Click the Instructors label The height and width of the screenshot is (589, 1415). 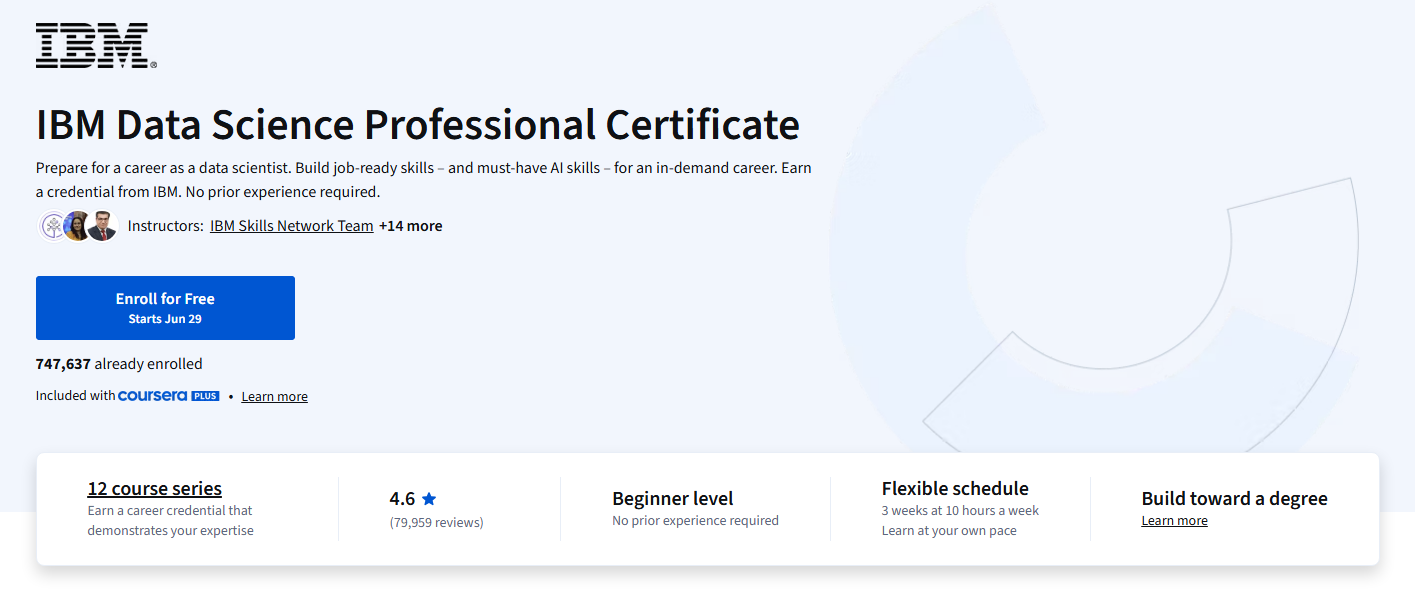click(x=166, y=226)
